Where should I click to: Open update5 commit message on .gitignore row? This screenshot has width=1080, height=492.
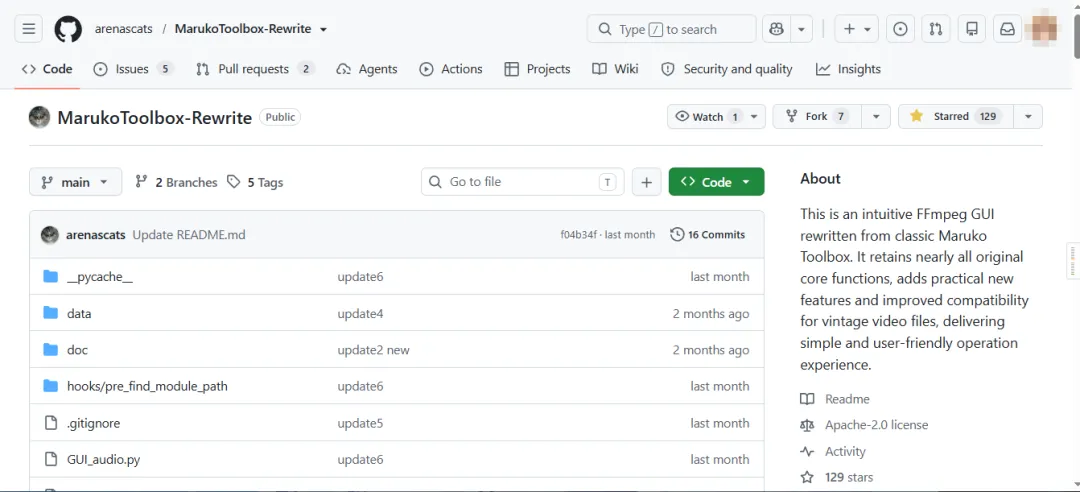(360, 423)
